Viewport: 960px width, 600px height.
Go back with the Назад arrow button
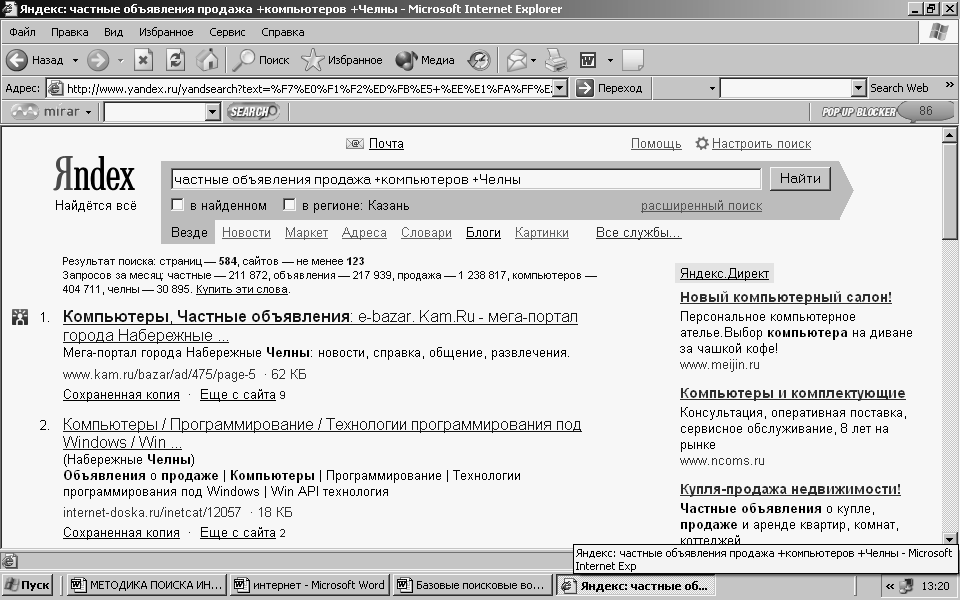coord(35,60)
